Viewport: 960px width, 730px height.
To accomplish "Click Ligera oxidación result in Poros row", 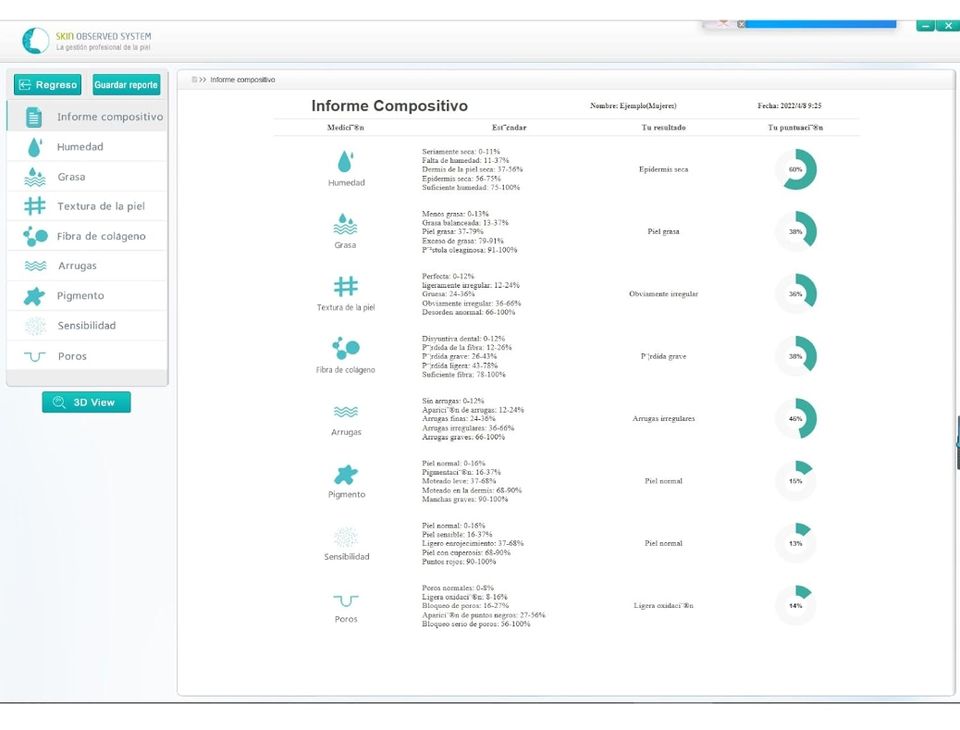I will (x=663, y=606).
